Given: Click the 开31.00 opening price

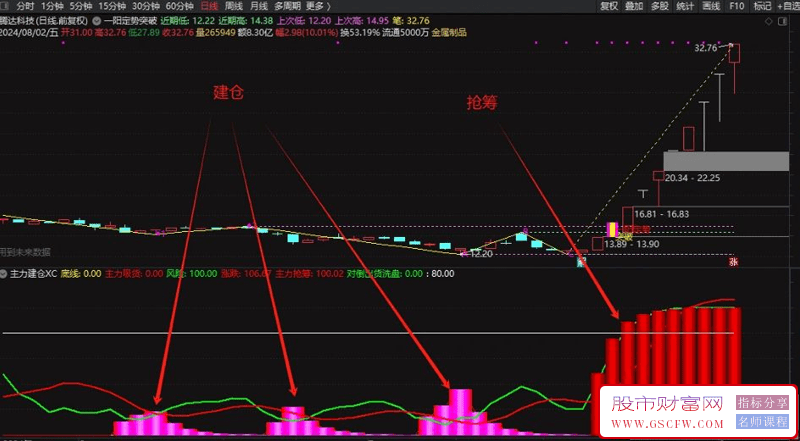Looking at the screenshot, I should [x=76, y=32].
